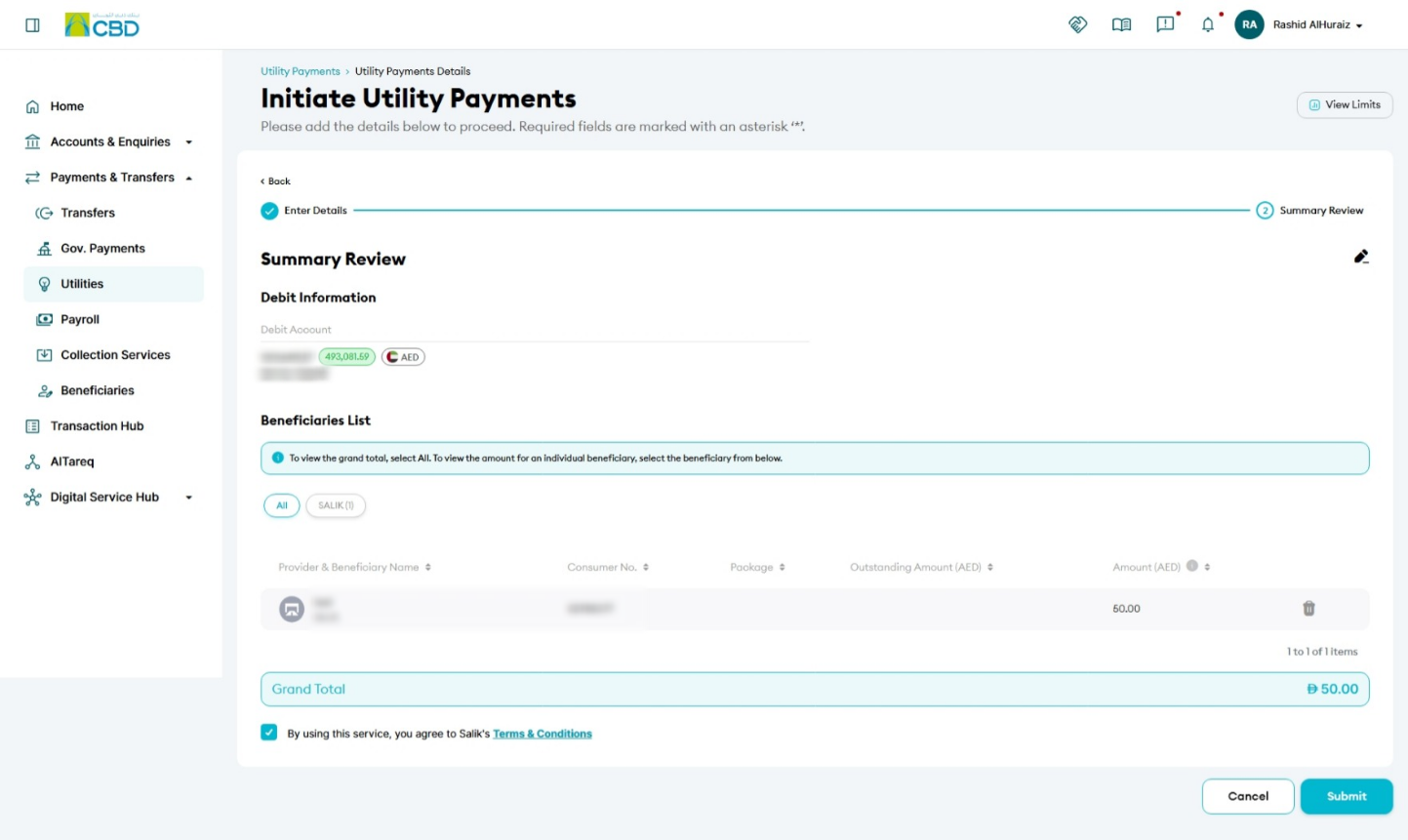Click the AED currency badge
Screen dimensions: 1408x840
click(403, 357)
